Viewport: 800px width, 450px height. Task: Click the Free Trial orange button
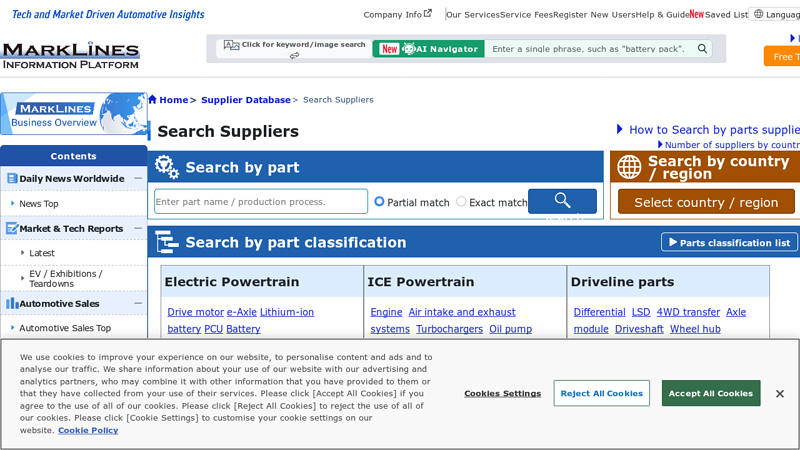click(782, 56)
